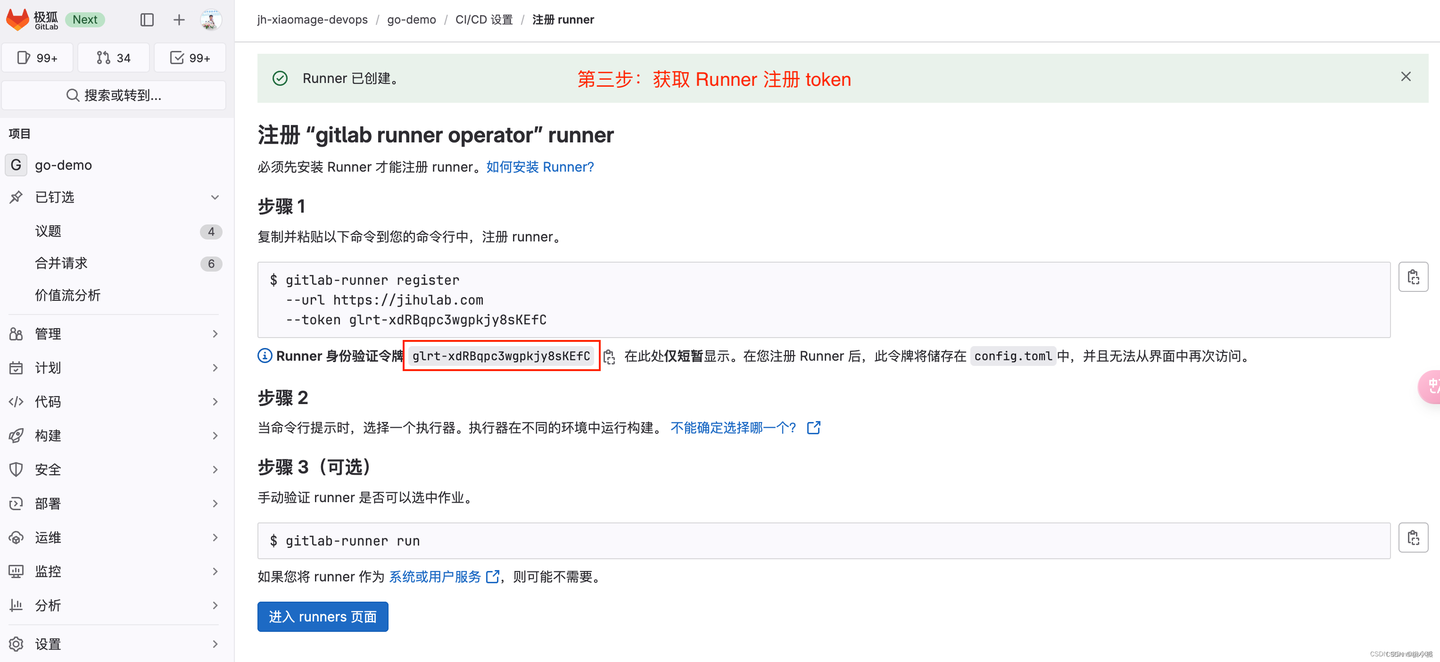Click the 设置 gear icon
This screenshot has height=662, width=1440.
pyautogui.click(x=16, y=644)
